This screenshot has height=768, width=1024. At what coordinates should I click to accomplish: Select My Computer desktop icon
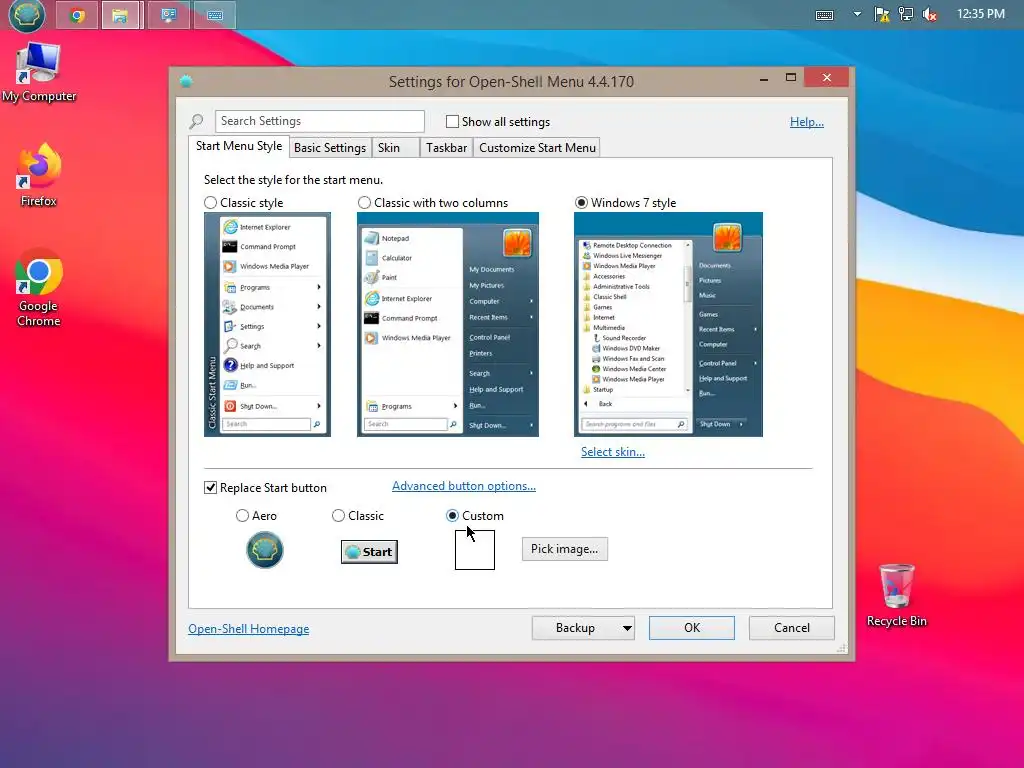click(39, 72)
